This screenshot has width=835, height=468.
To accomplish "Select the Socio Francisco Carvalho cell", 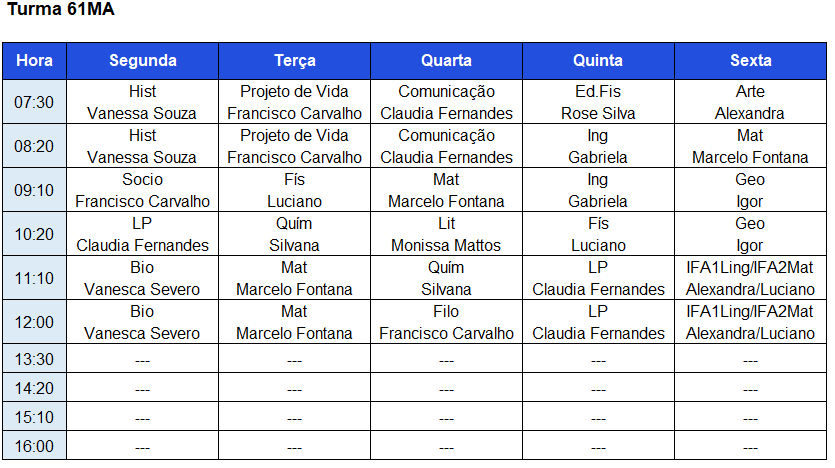I will 142,190.
